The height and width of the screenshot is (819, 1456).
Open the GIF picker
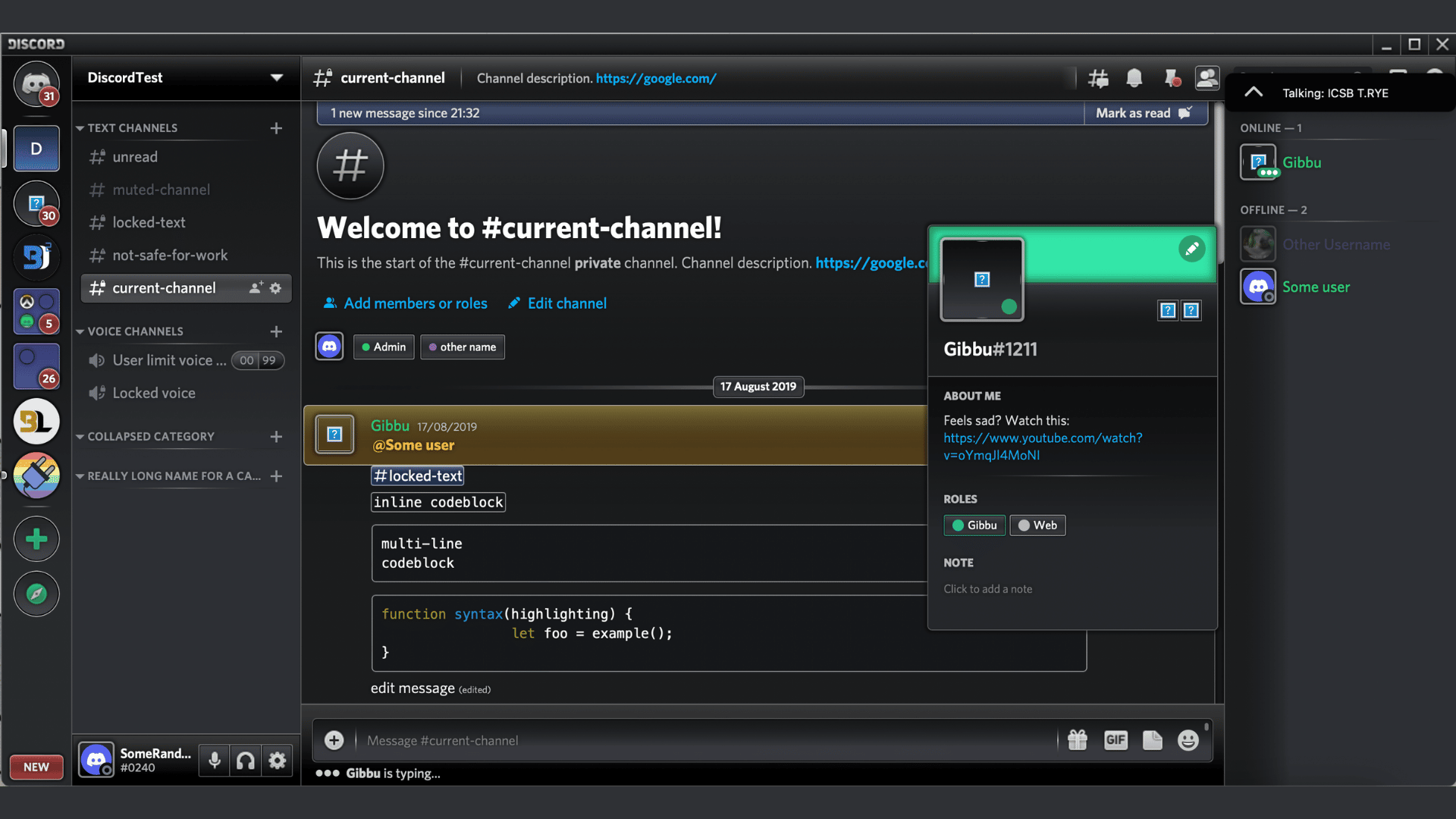pos(1116,740)
